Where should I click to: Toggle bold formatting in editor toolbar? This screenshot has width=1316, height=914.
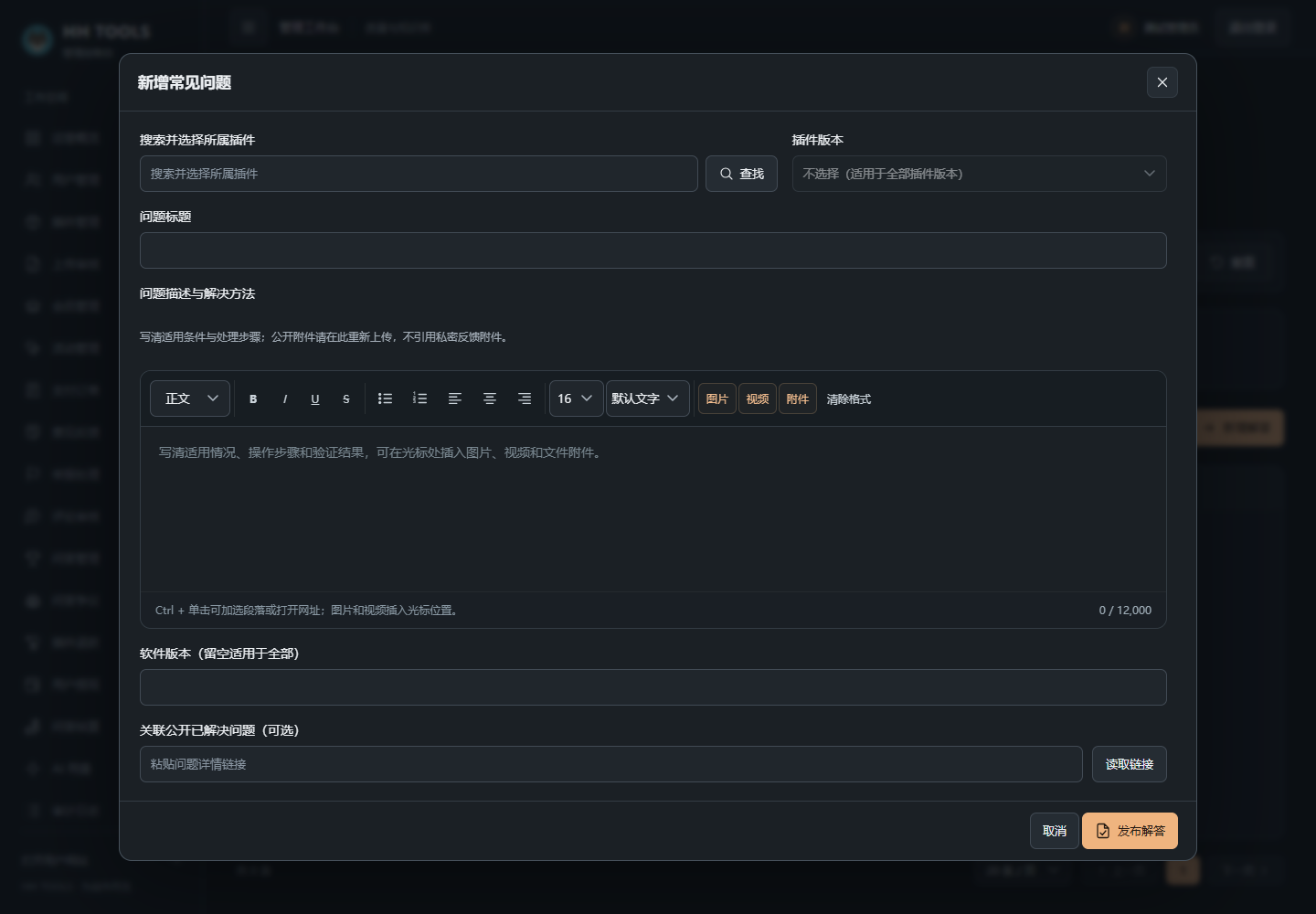tap(253, 399)
